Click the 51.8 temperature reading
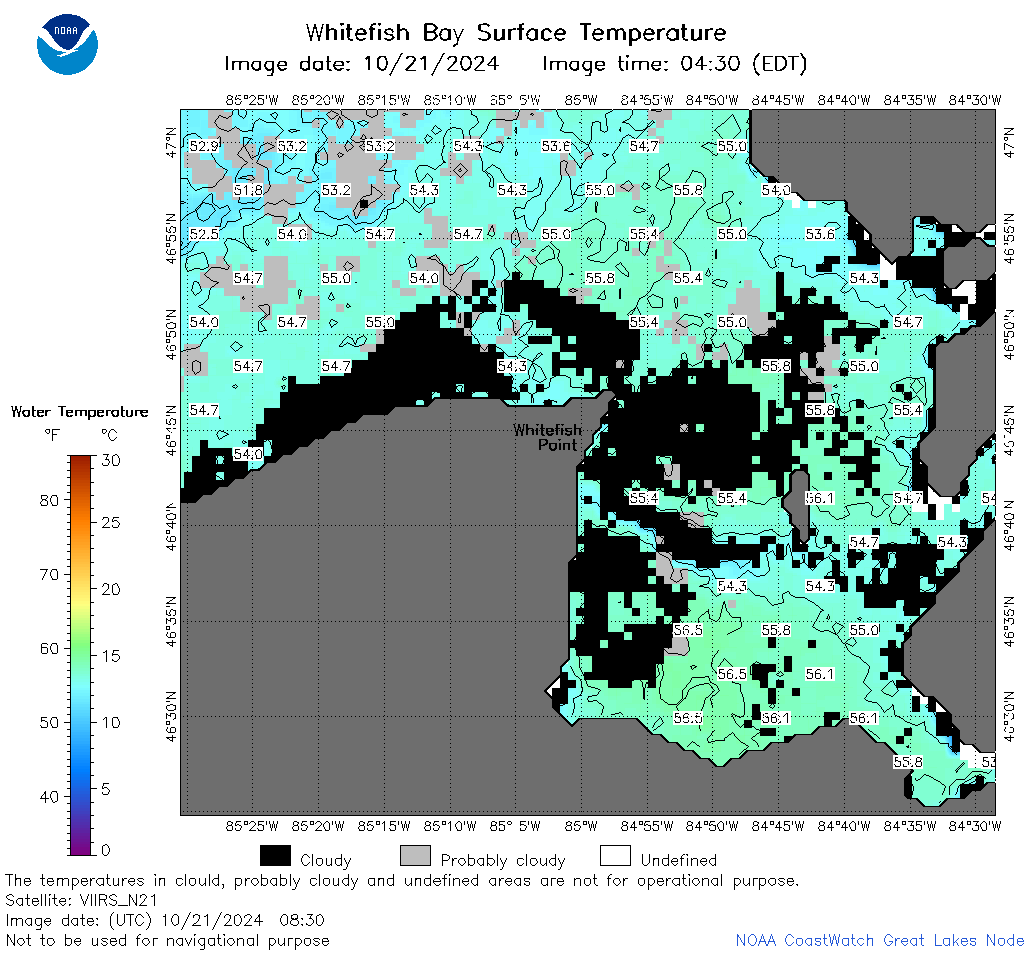1035x956 pixels. click(x=248, y=190)
